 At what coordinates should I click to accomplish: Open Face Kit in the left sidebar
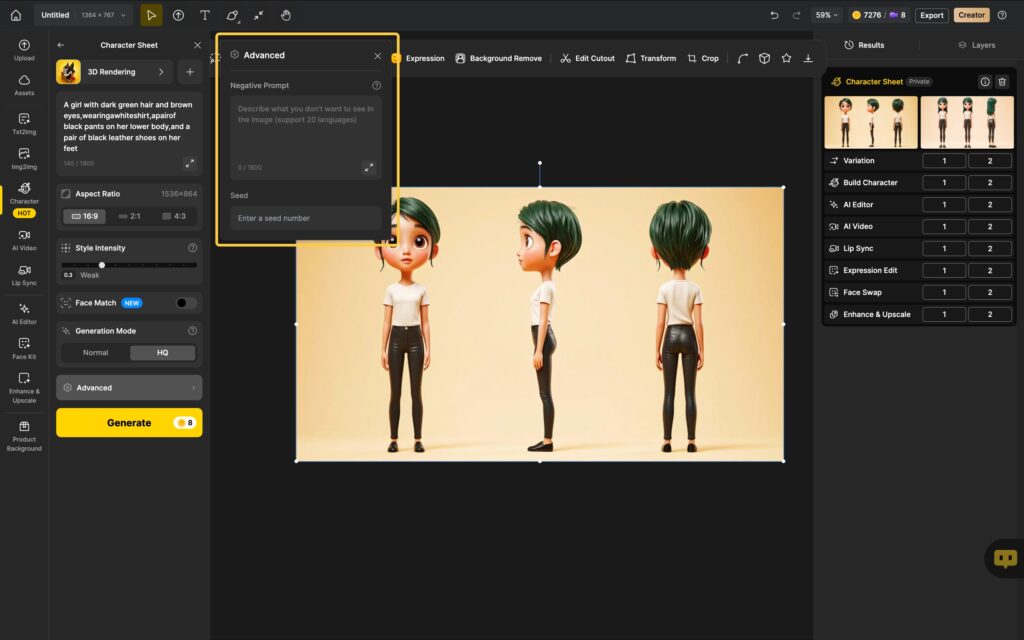pos(24,348)
